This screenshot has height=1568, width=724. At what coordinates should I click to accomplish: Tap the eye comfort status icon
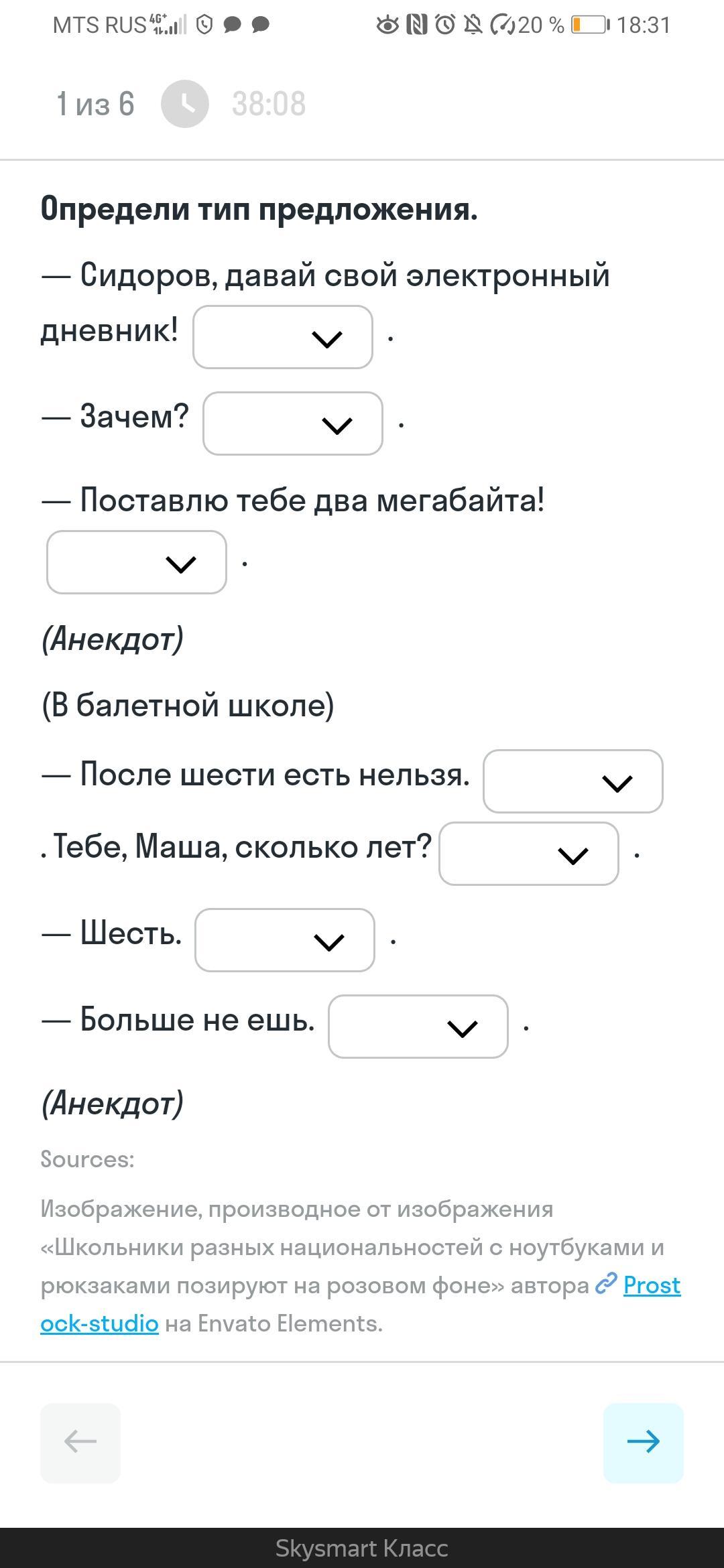(387, 25)
